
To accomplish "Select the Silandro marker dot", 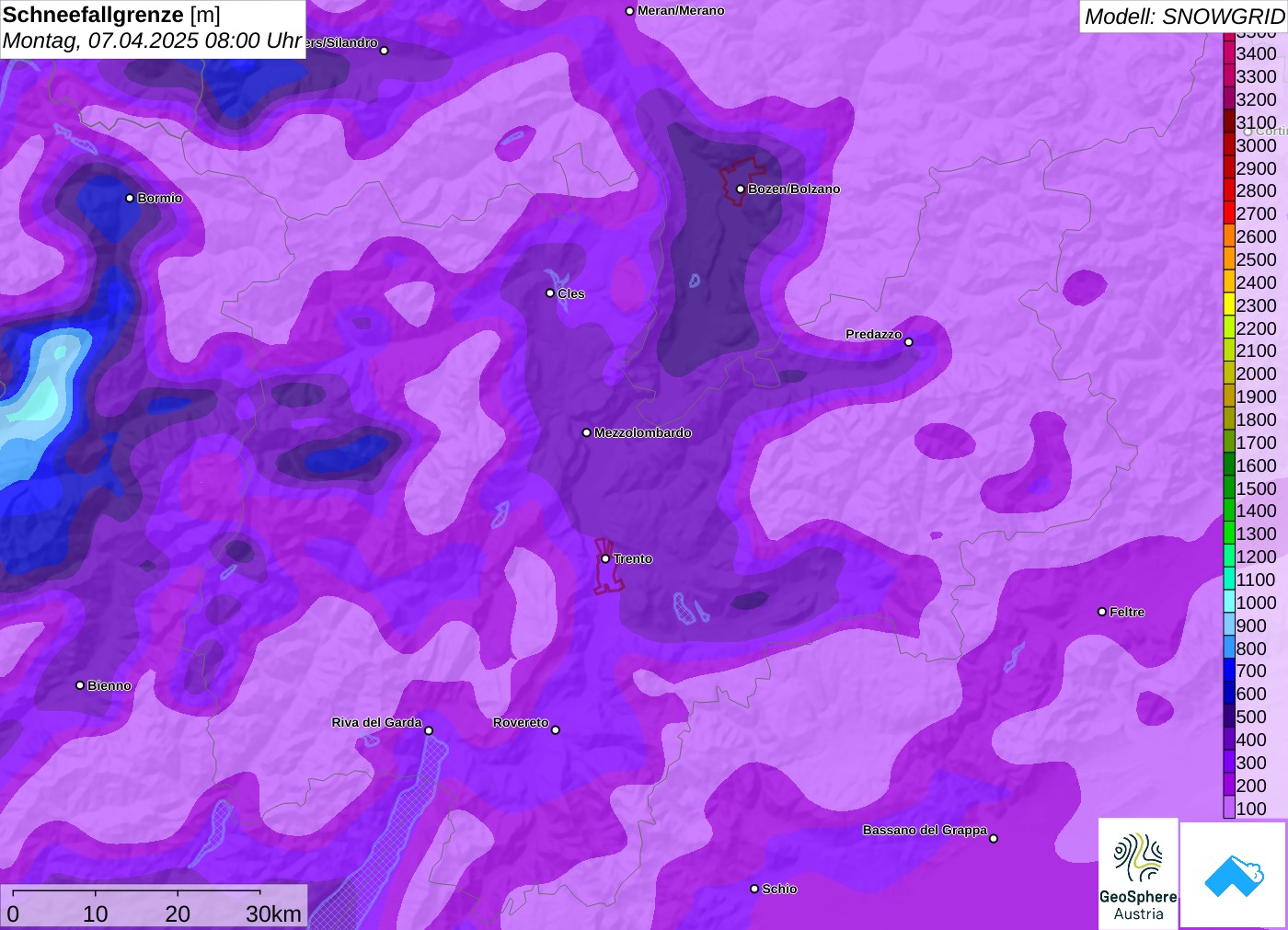I will click(x=385, y=51).
